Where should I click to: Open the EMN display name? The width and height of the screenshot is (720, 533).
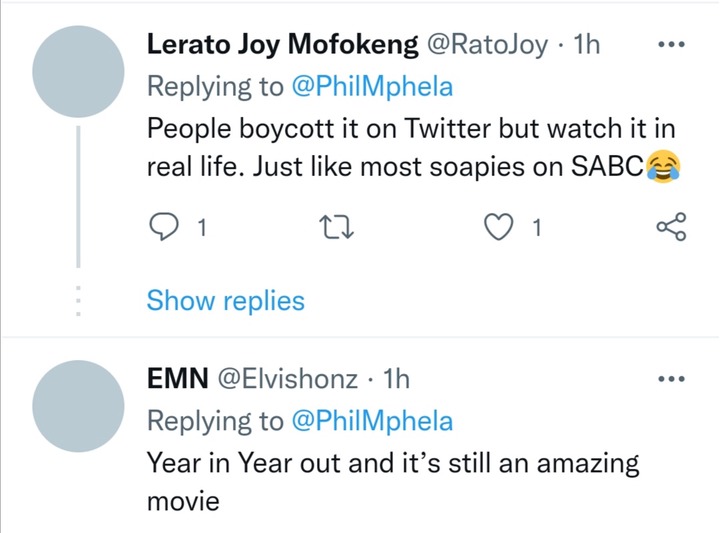click(x=178, y=379)
